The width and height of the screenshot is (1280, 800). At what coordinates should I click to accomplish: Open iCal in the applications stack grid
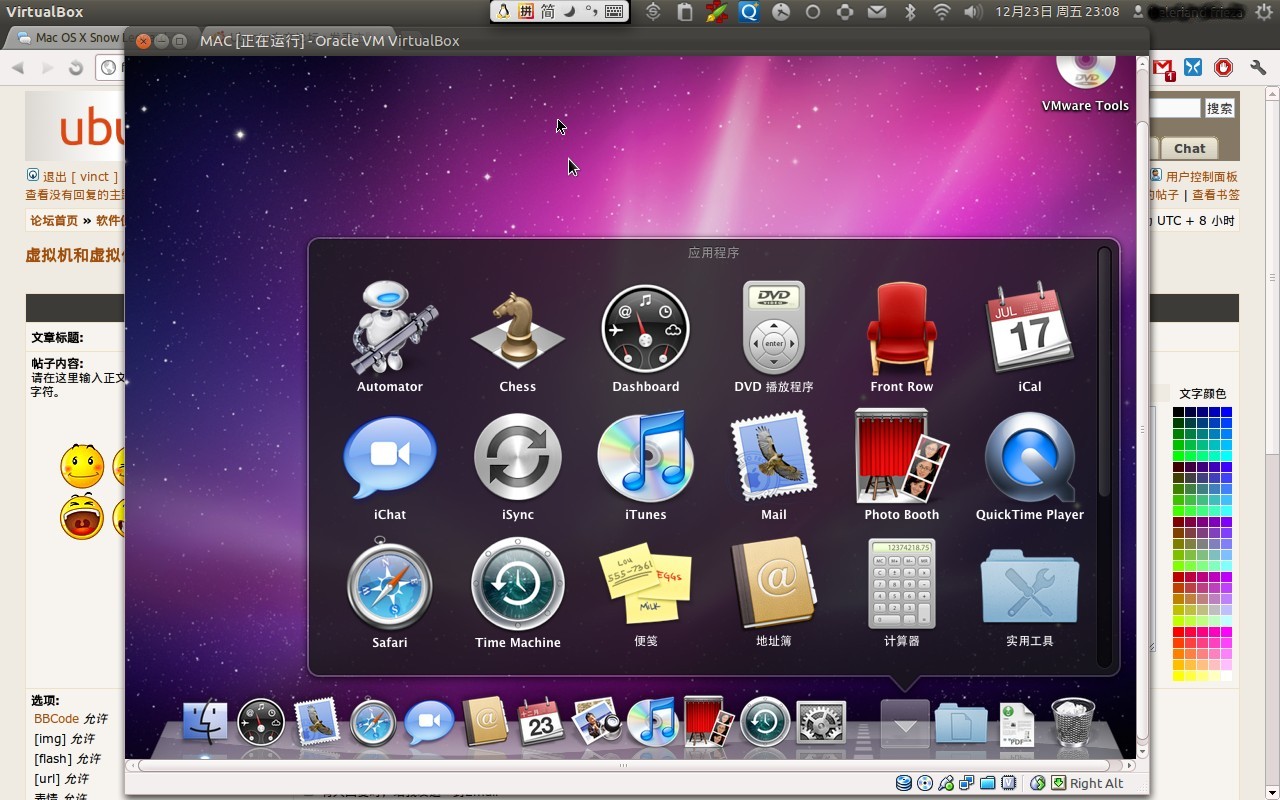point(1030,328)
